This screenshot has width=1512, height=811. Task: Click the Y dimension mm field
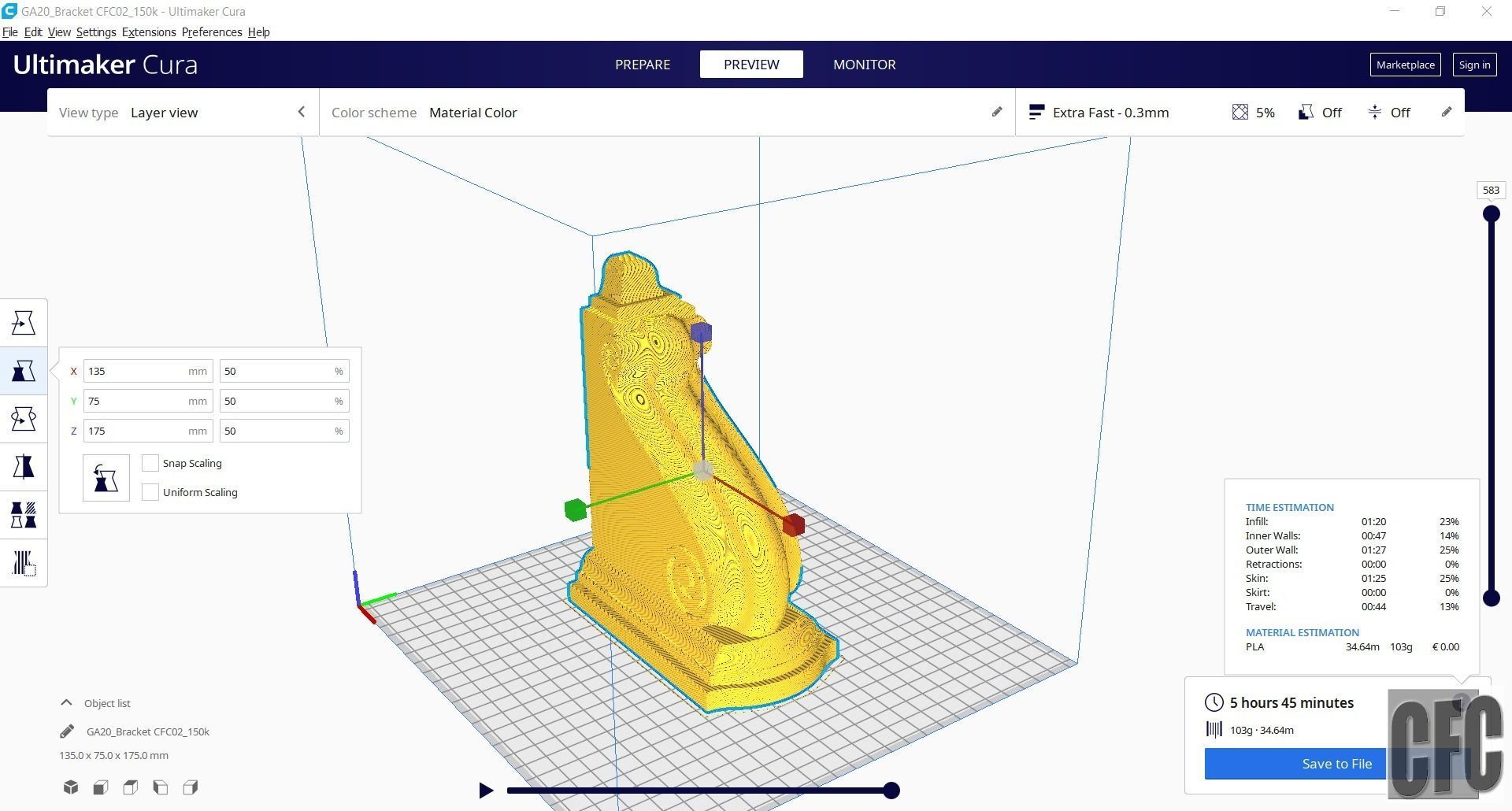point(148,401)
